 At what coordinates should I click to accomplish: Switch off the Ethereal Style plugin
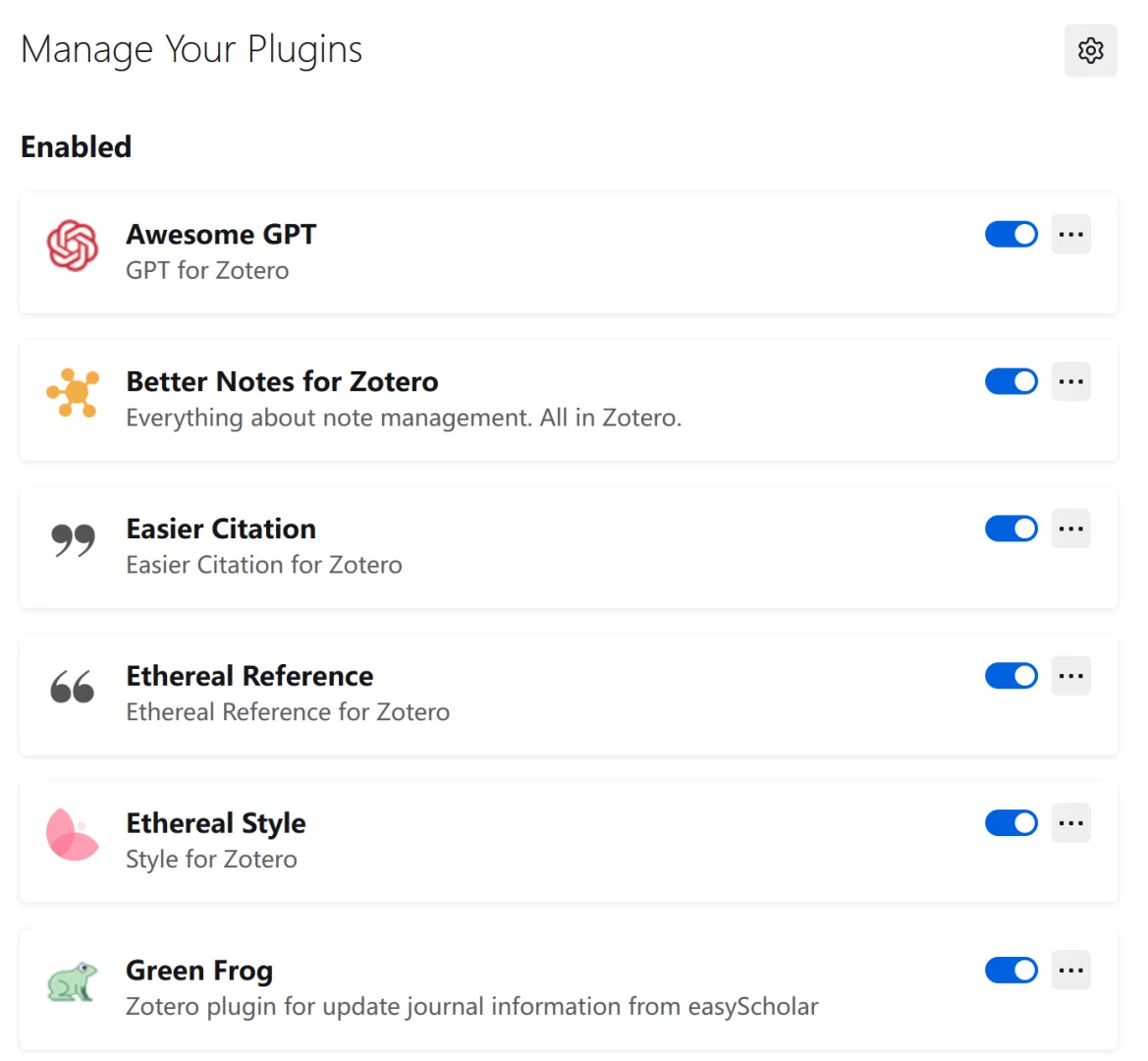click(x=1011, y=824)
